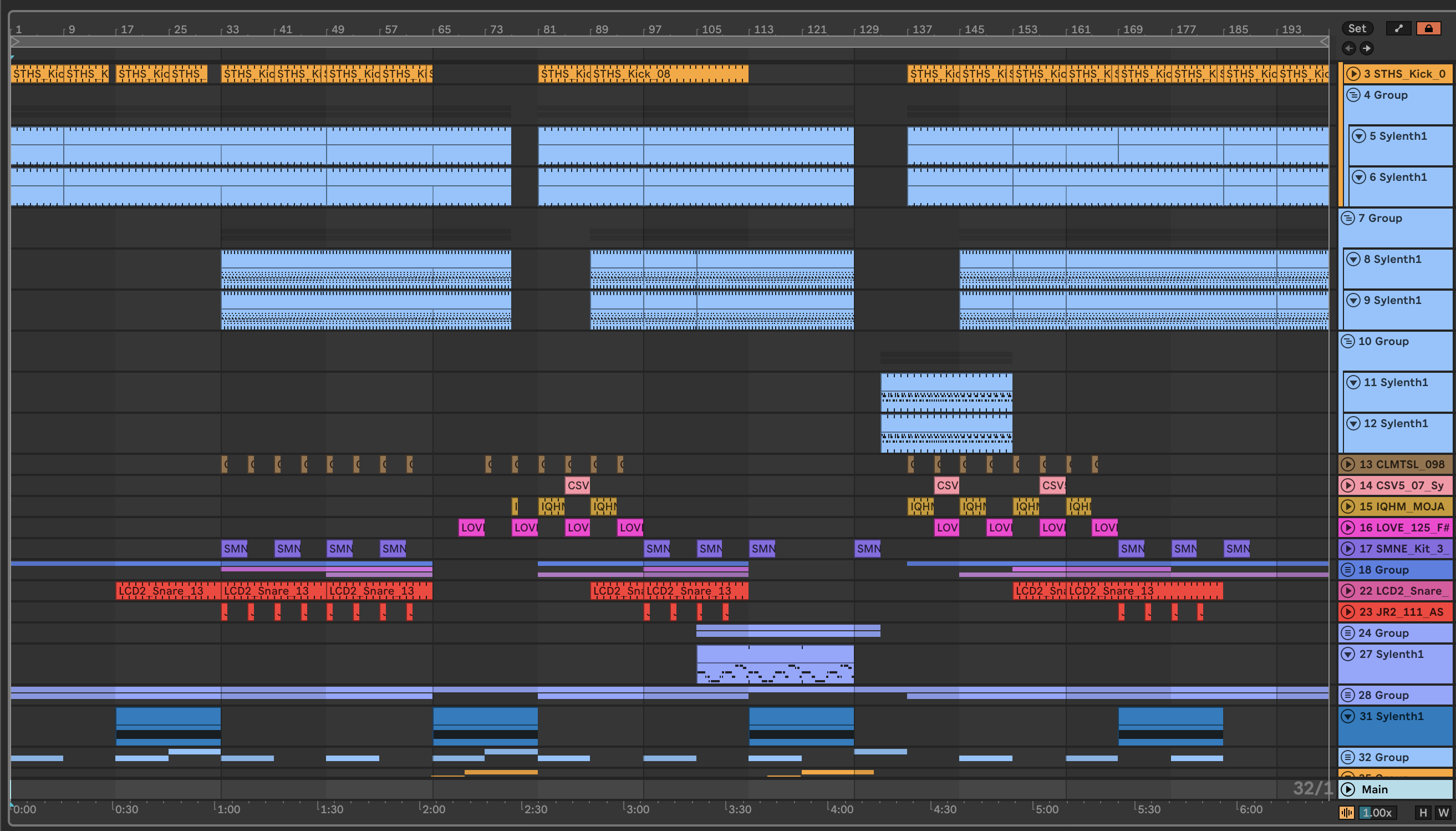Fold track 8 Sylenth1 triangle
This screenshot has height=831, width=1456.
pyautogui.click(x=1353, y=259)
